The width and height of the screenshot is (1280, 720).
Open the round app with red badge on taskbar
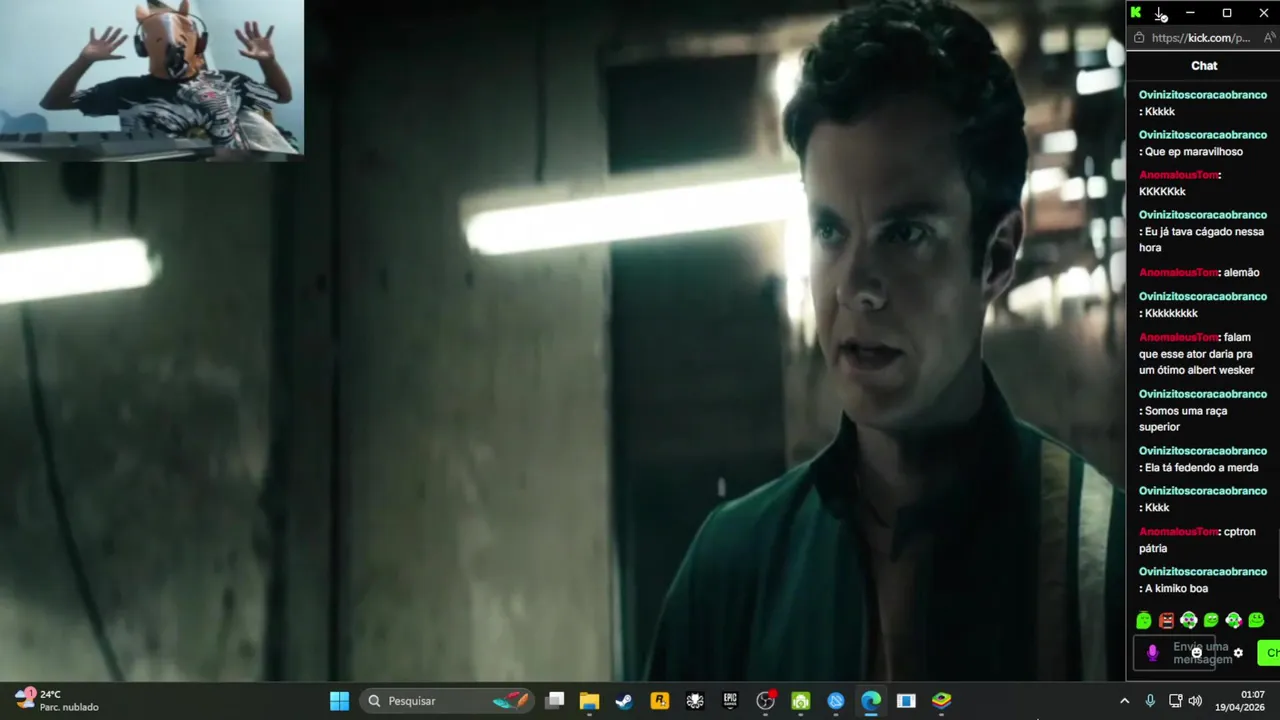[x=766, y=701]
